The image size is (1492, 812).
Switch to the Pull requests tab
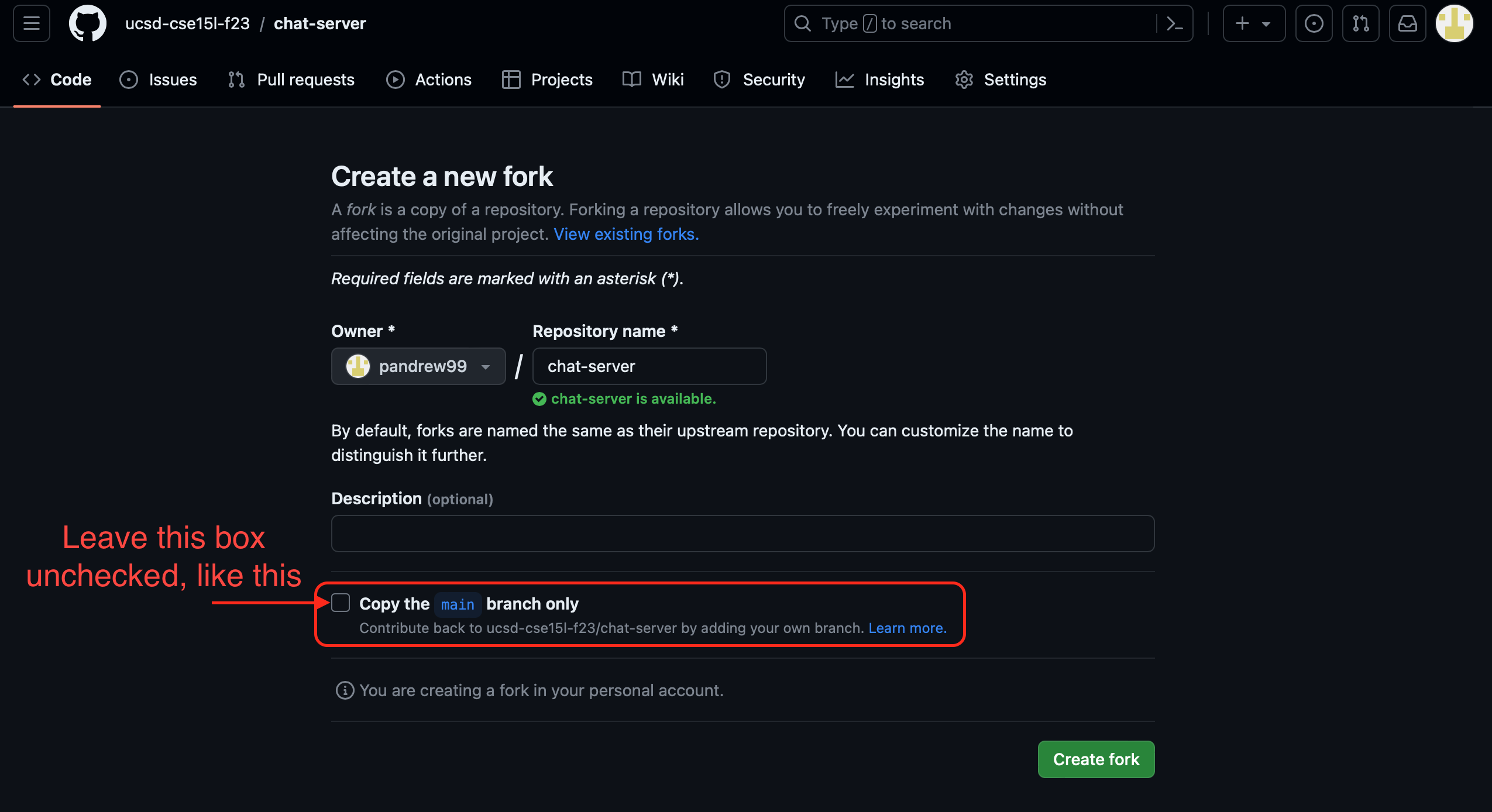click(x=291, y=80)
